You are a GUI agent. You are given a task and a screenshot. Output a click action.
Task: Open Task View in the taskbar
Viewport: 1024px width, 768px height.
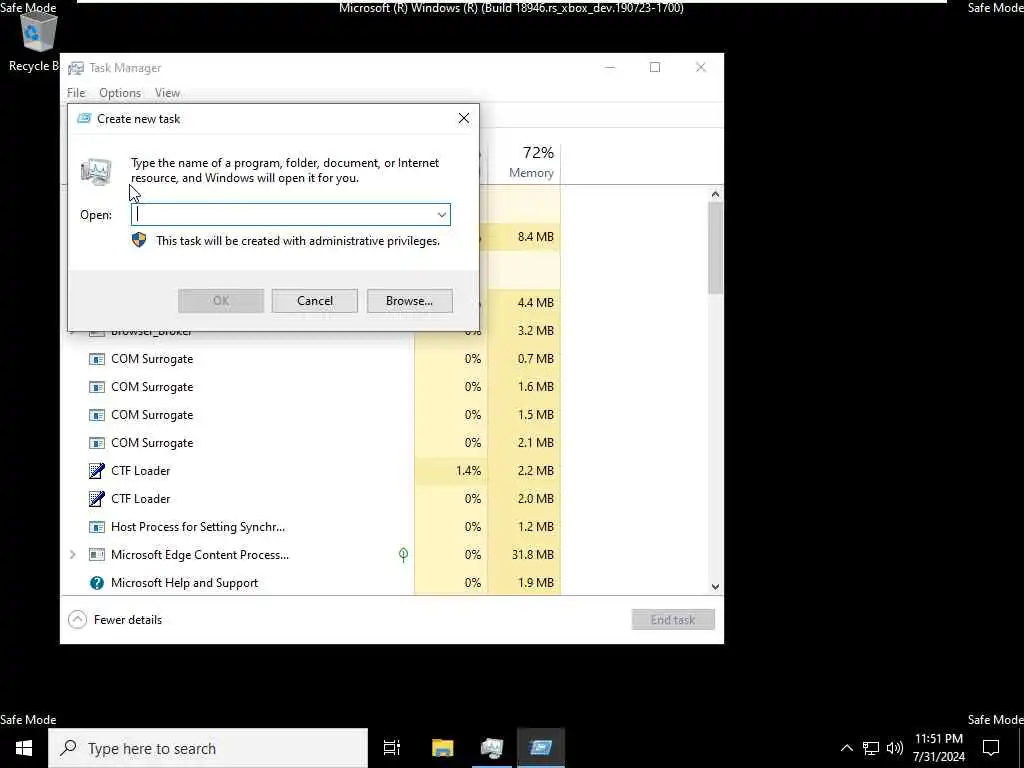coord(392,748)
